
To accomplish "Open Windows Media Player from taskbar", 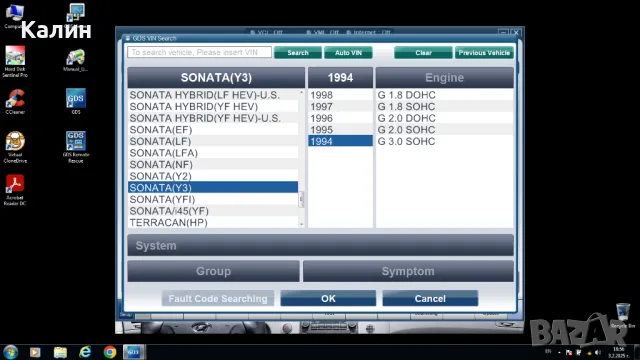I will [35, 352].
